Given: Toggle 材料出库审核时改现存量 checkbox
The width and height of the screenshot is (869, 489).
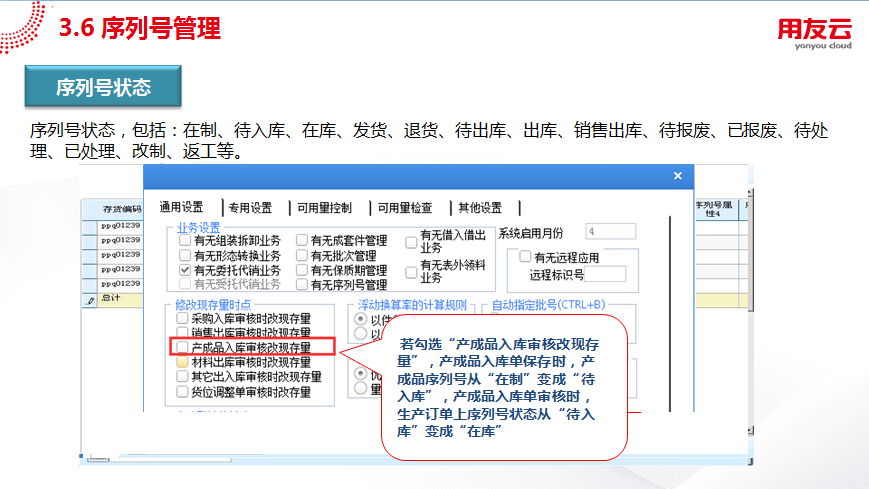Looking at the screenshot, I should pyautogui.click(x=182, y=362).
